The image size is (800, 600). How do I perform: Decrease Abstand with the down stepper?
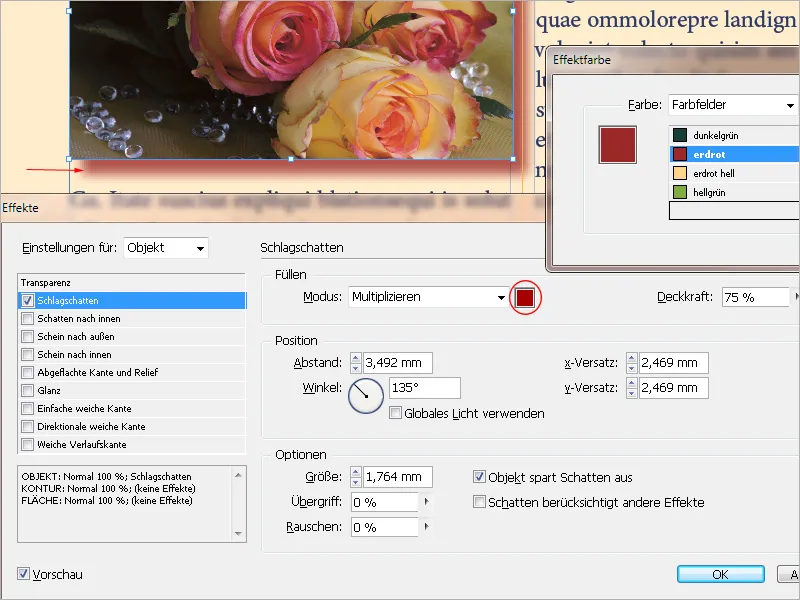pyautogui.click(x=356, y=368)
